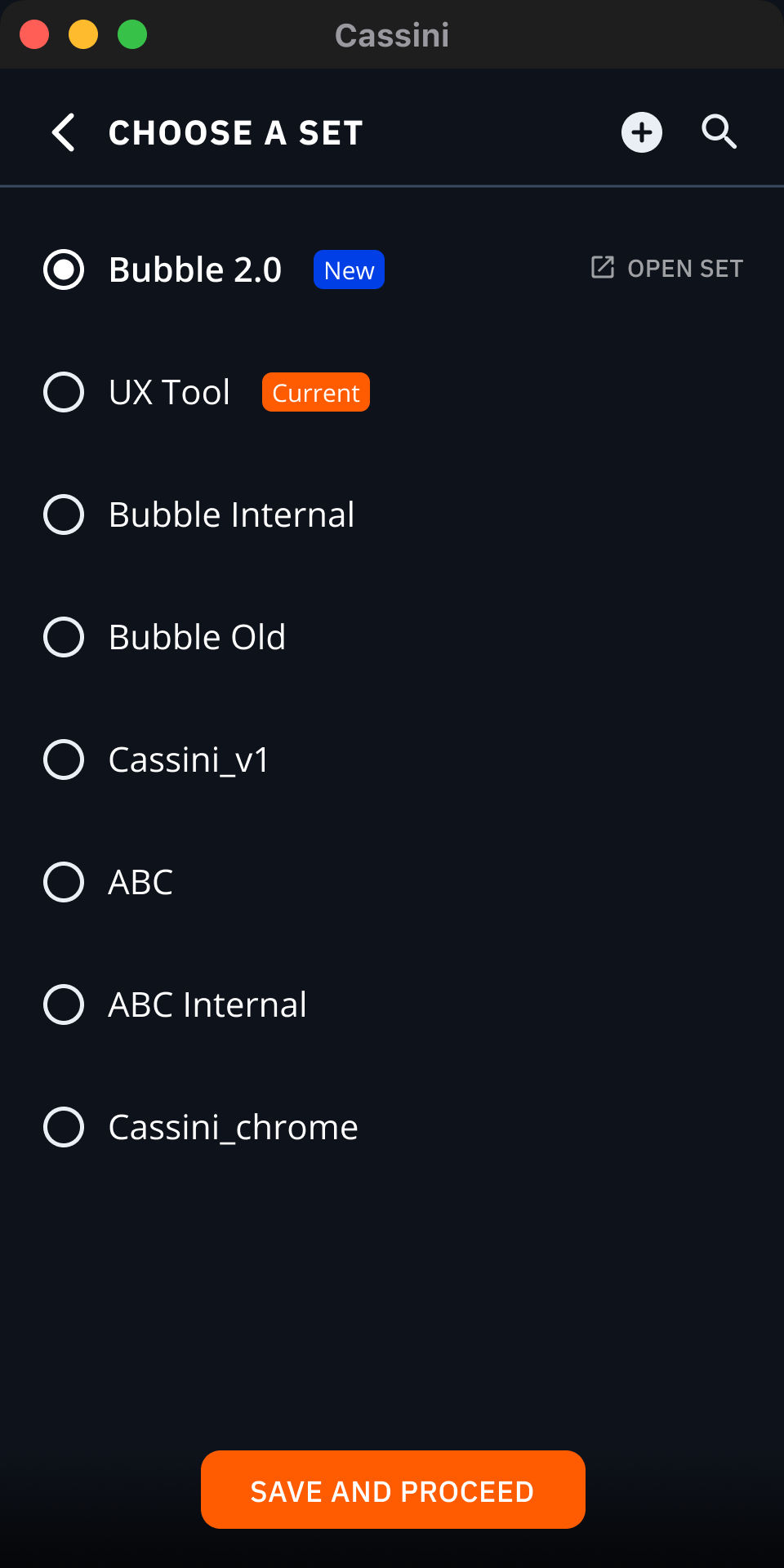Viewport: 784px width, 1568px height.
Task: Go back using the left chevron arrow
Action: [x=63, y=132]
